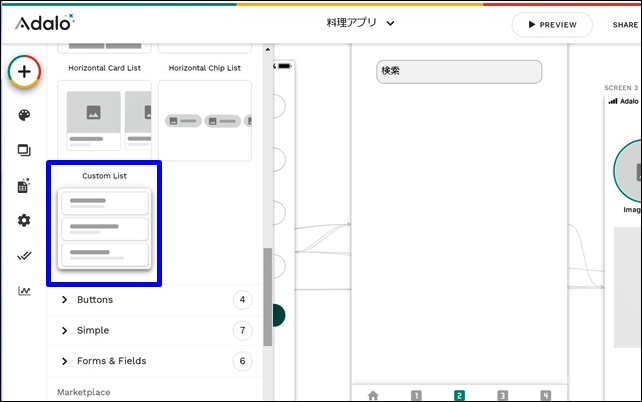Select tab 1 icon in the bottom bar
This screenshot has width=642, height=402.
(416, 395)
